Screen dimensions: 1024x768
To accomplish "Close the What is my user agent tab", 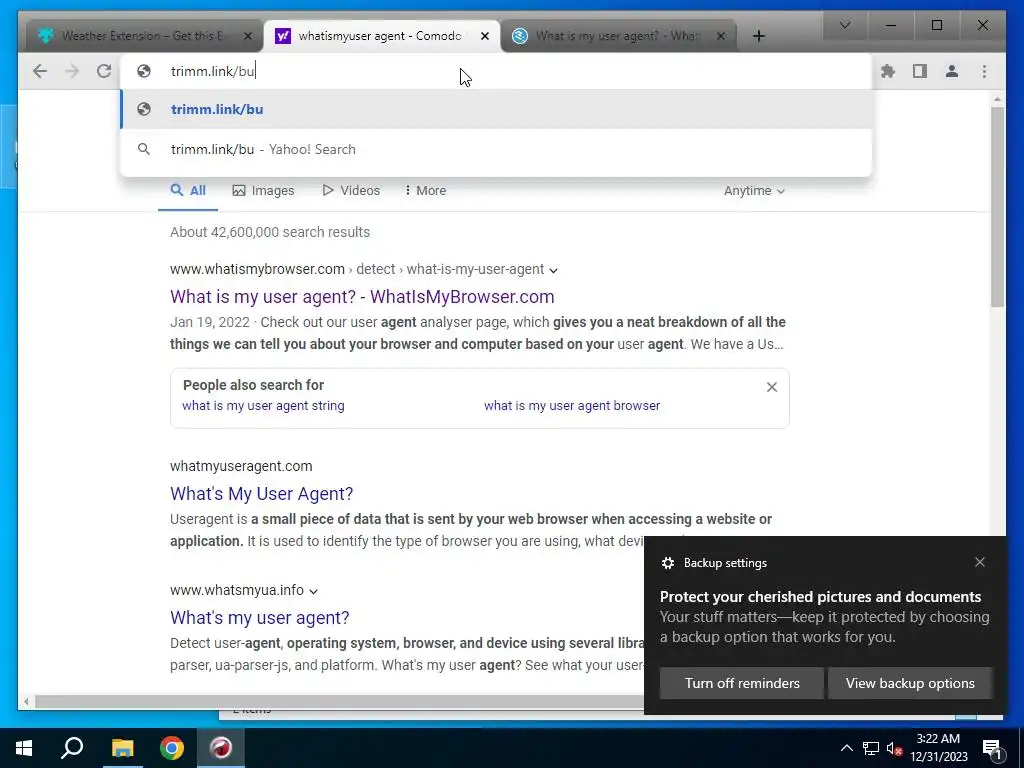I will pyautogui.click(x=721, y=36).
